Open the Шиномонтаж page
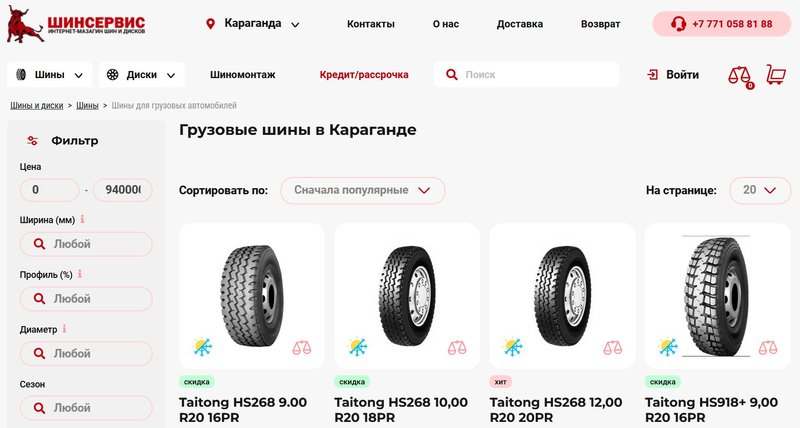 click(243, 75)
